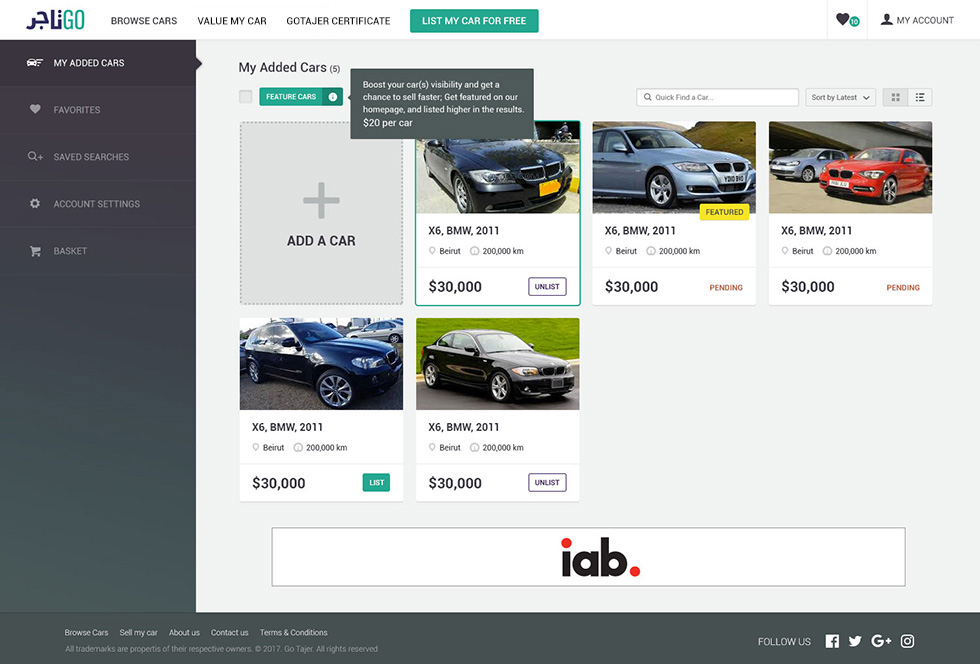Open the Browse Cars menu item
Viewport: 980px width, 664px height.
[x=144, y=21]
